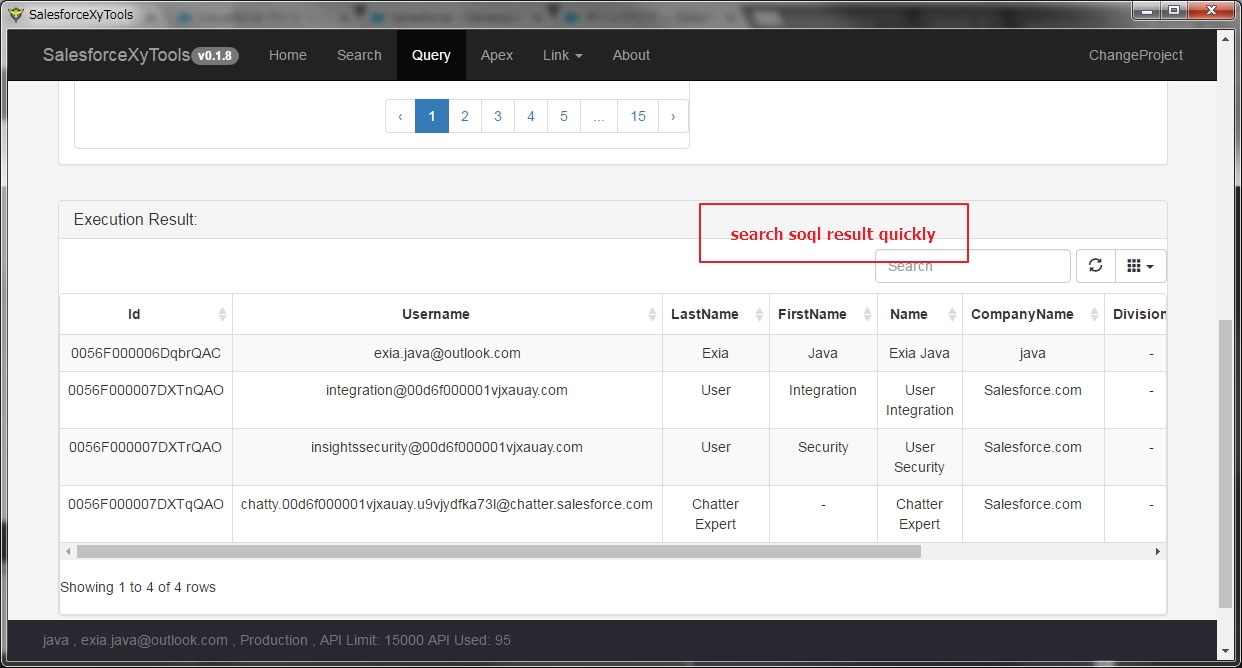Screen dimensions: 1242x668
Task: Click the table scrollbar right arrow
Action: coord(1158,551)
